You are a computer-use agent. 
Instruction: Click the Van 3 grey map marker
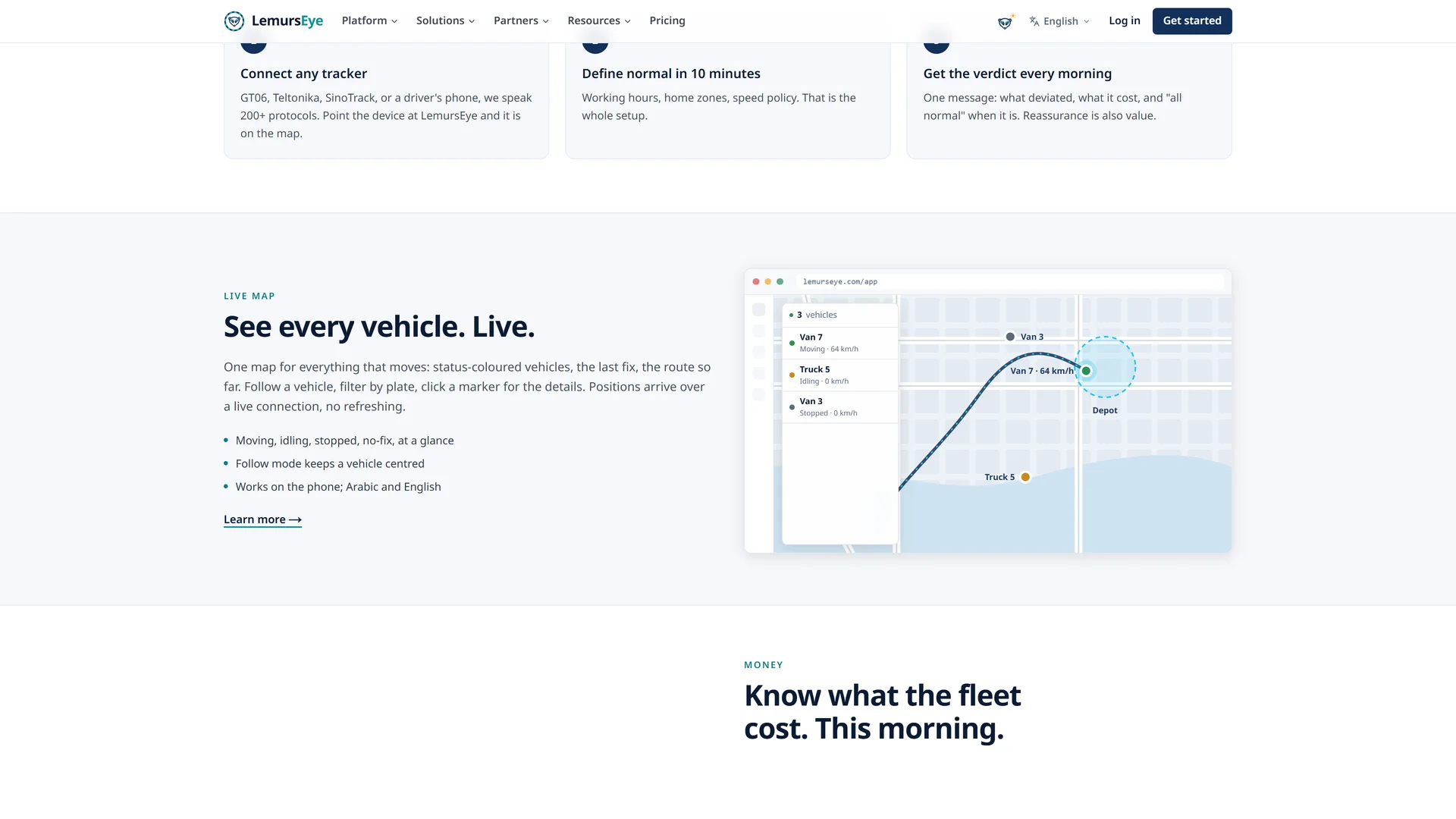[1010, 337]
